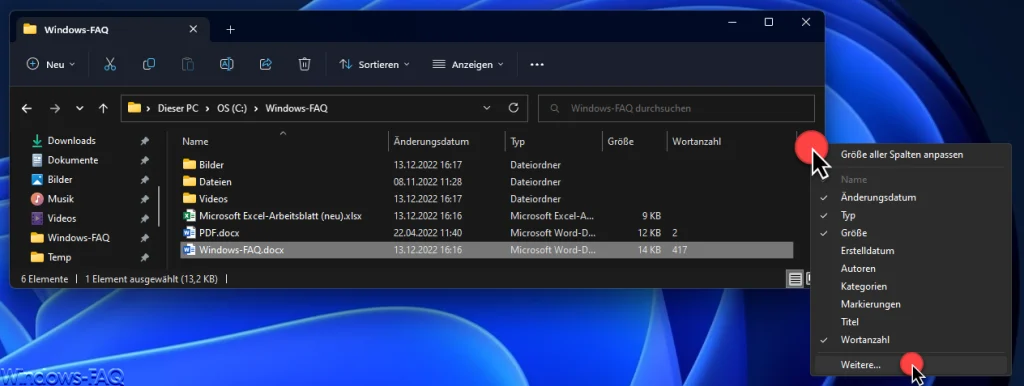The height and width of the screenshot is (386, 1024).
Task: Click the Word icon of PDF.docx
Action: point(189,233)
